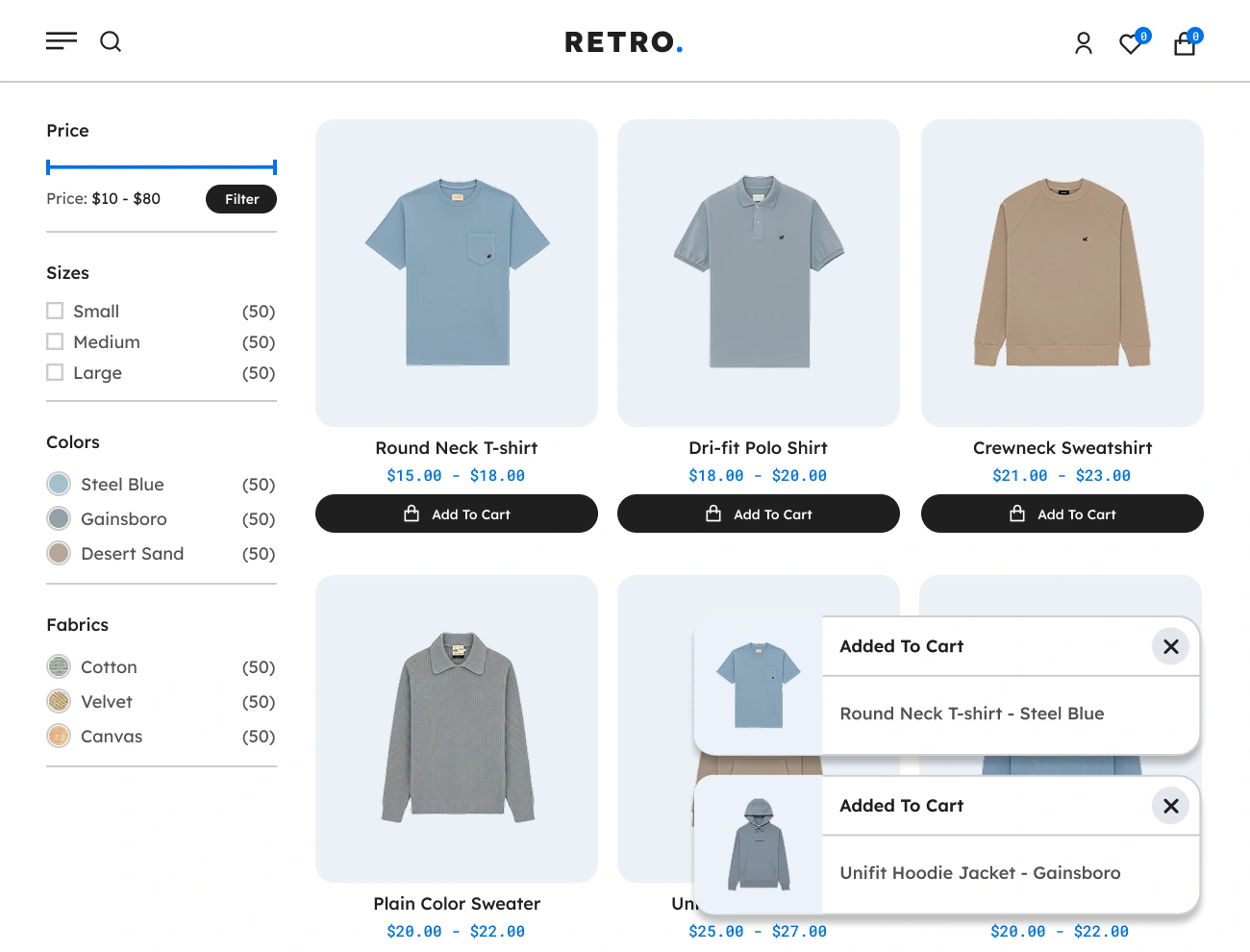Open Dri-fit Polo Shirt product image

point(759,273)
